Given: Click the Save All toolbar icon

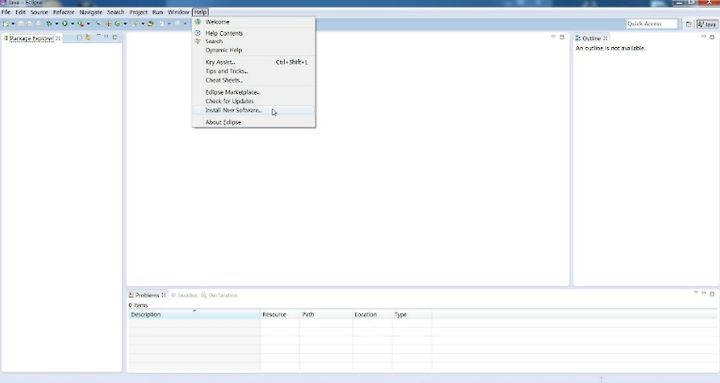Looking at the screenshot, I should (x=29, y=23).
